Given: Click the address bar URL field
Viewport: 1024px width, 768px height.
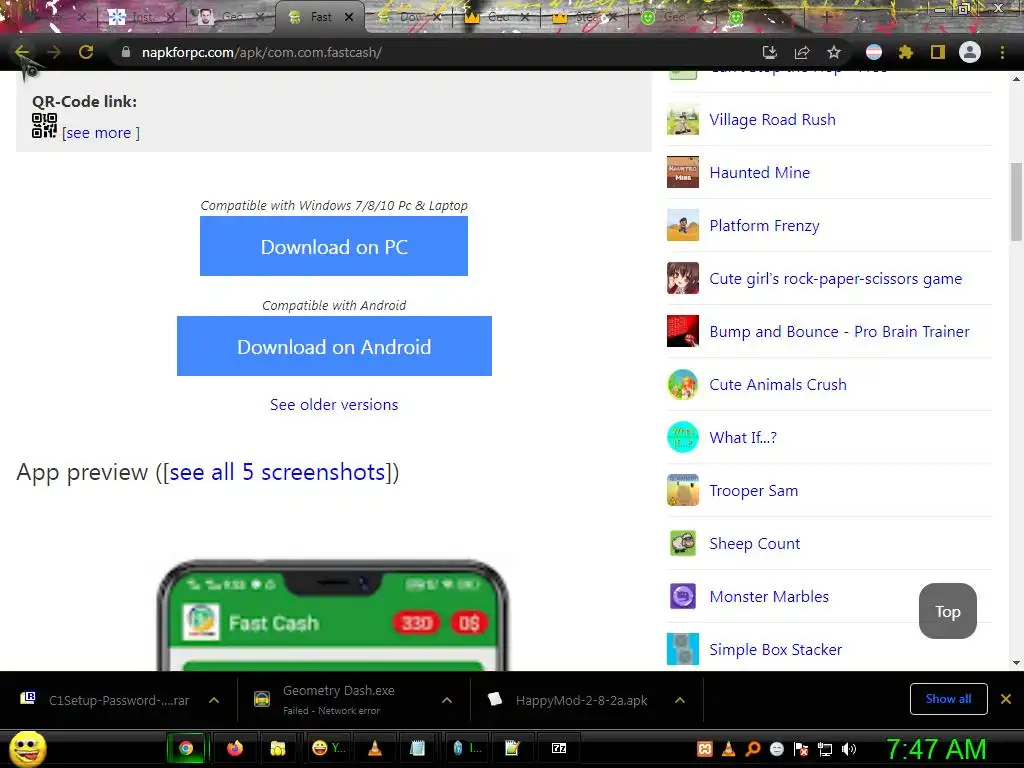Looking at the screenshot, I should click(x=431, y=52).
